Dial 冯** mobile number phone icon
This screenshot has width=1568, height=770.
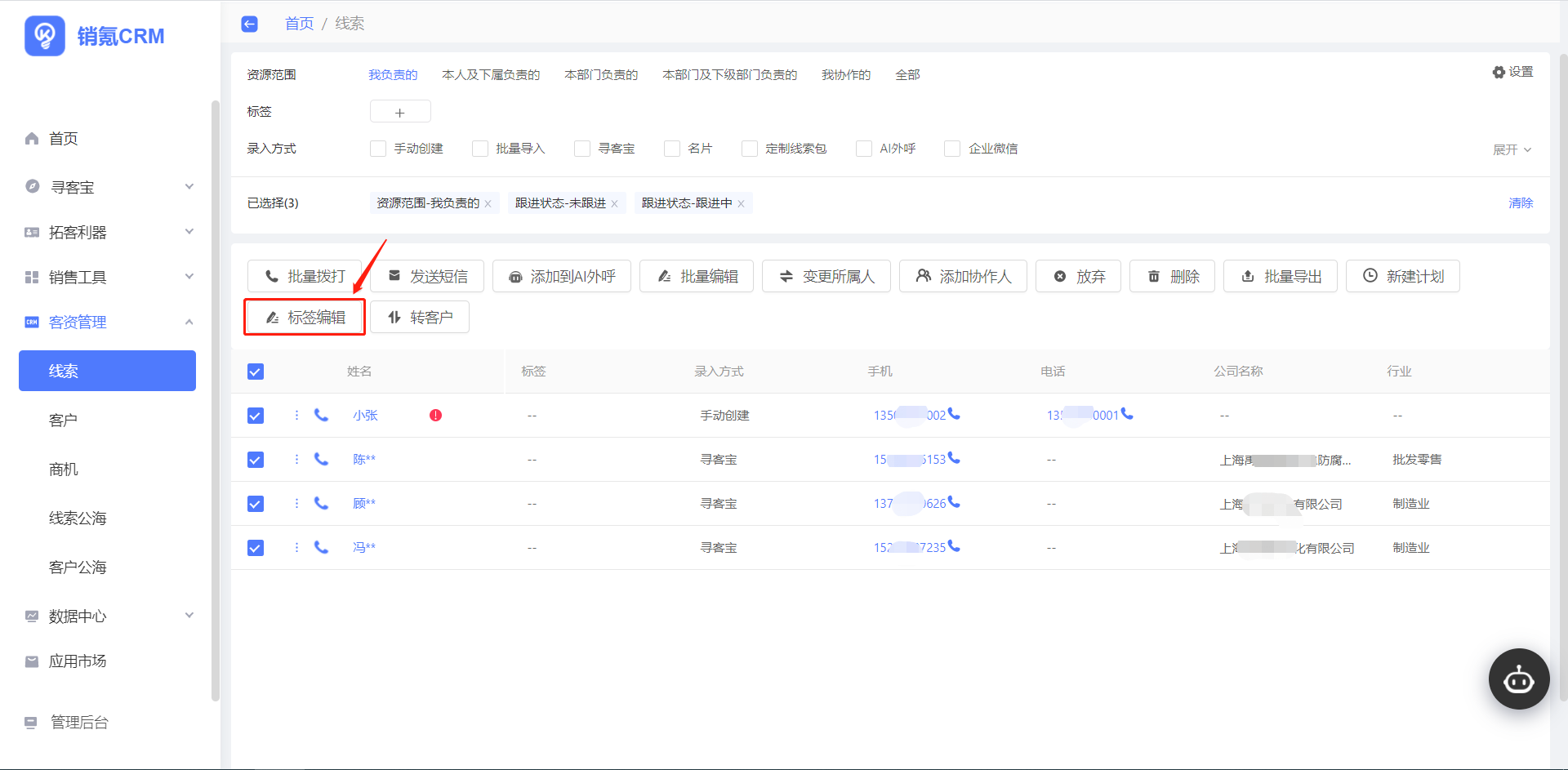[954, 546]
